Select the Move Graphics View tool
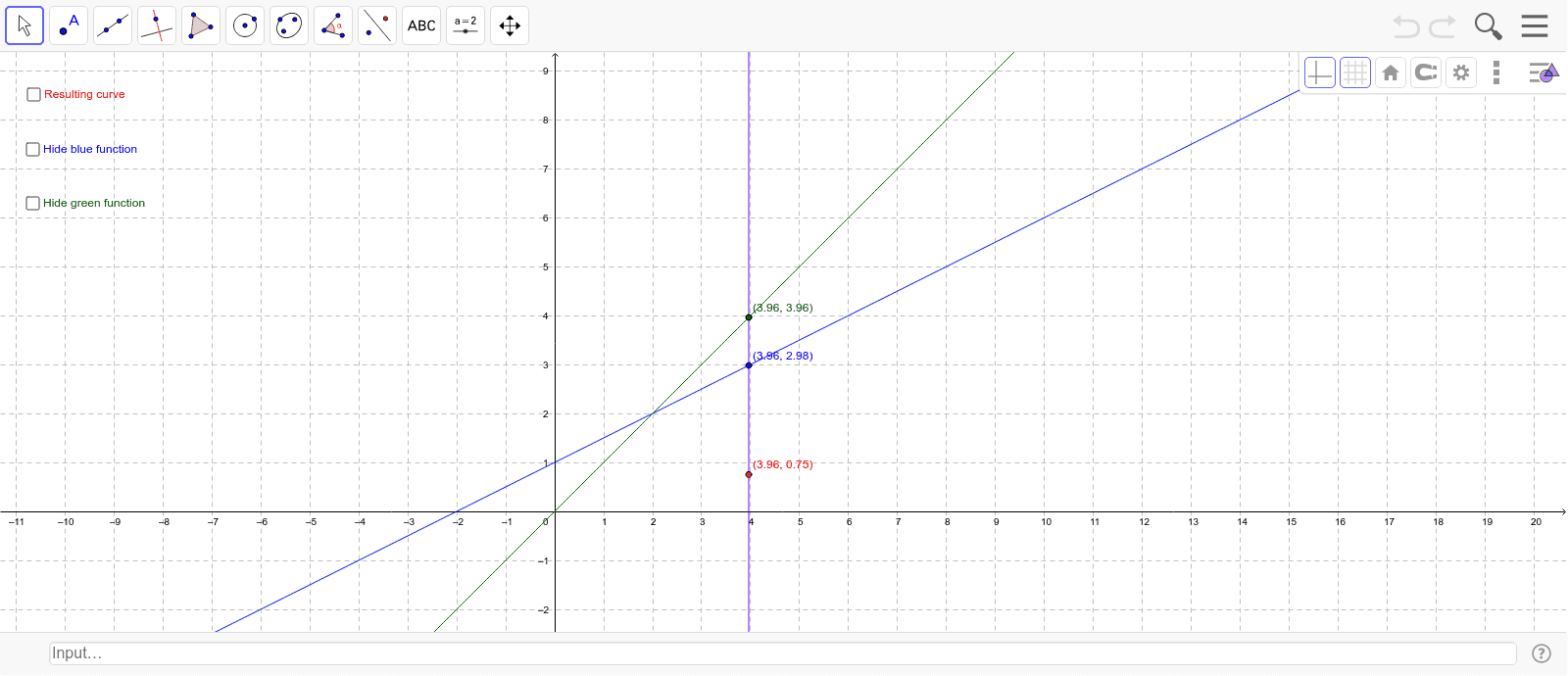Image resolution: width=1568 pixels, height=676 pixels. pos(510,25)
